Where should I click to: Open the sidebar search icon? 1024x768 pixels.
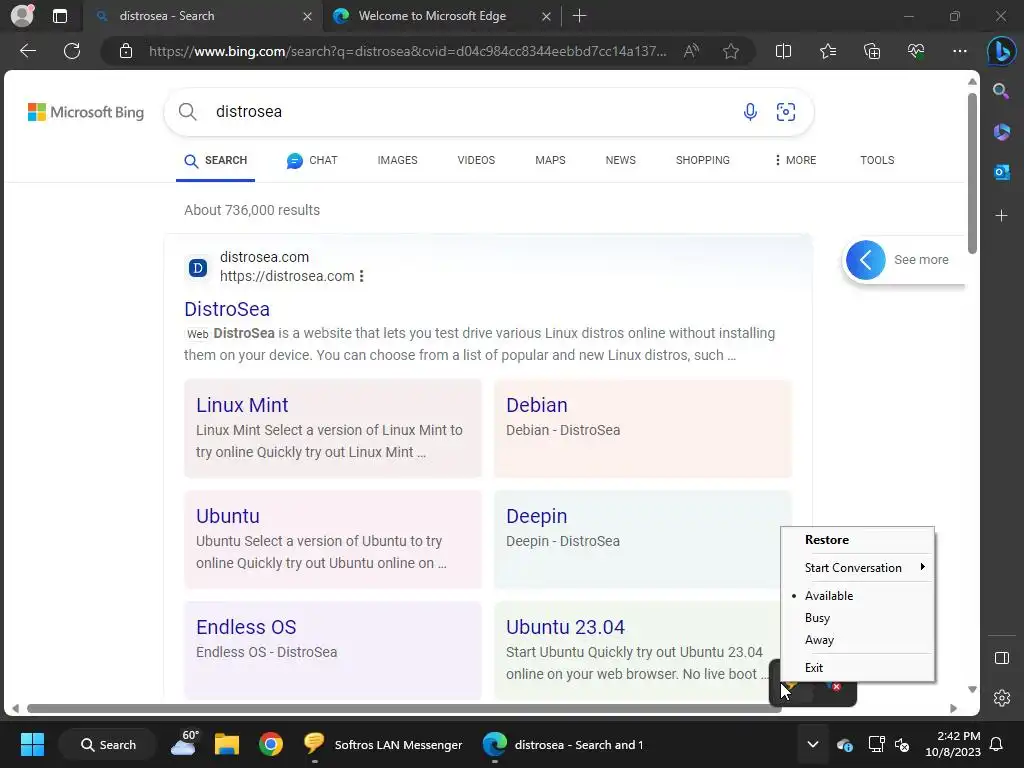(x=1001, y=91)
